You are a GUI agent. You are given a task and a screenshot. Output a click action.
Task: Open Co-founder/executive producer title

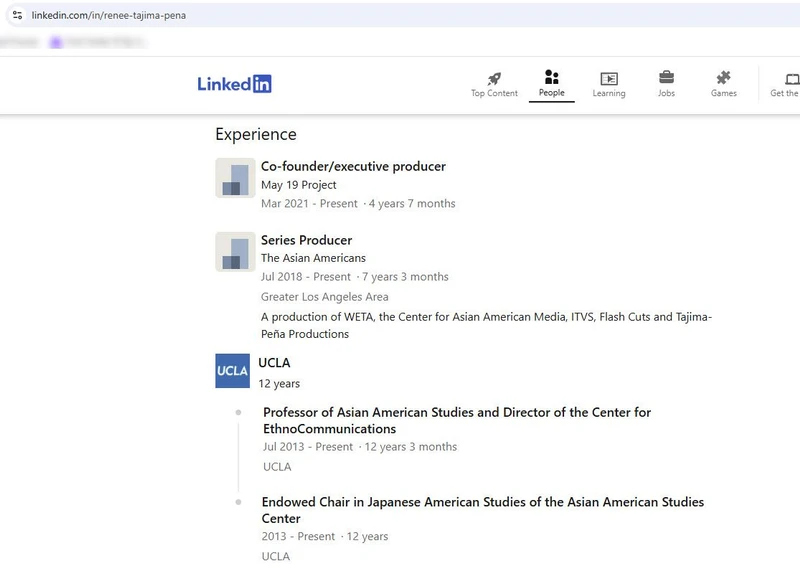tap(353, 166)
